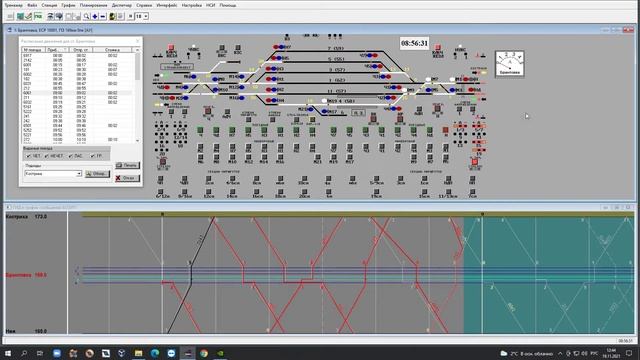The height and width of the screenshot is (360, 640).
Task: Select train 212 row in schedule
Action: 77,88
